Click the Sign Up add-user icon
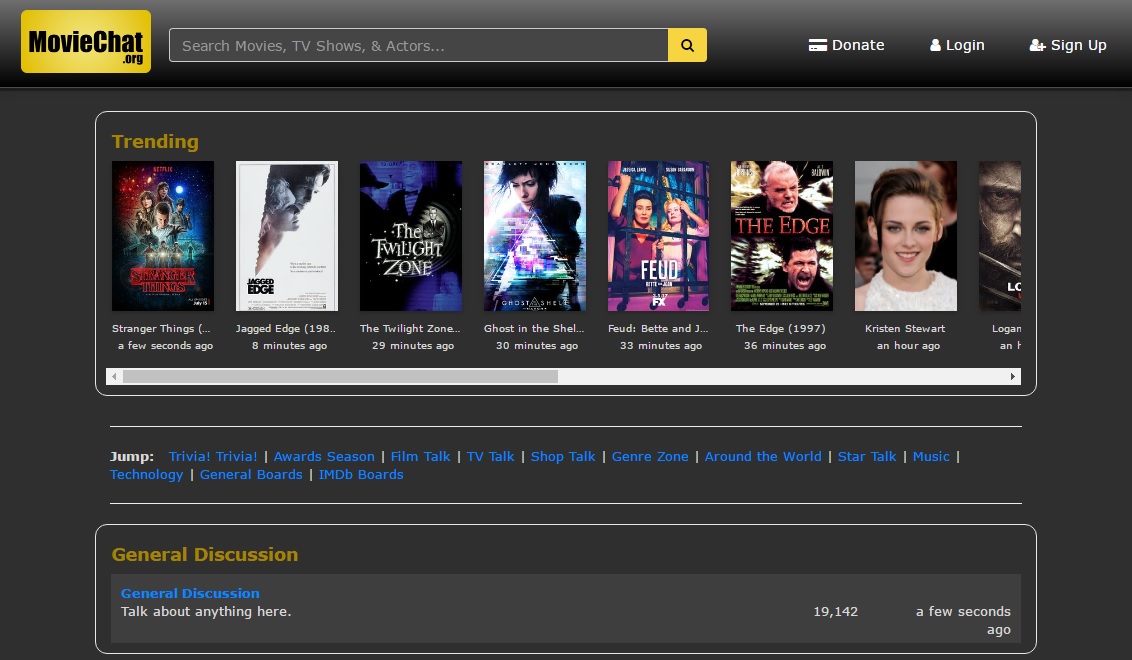Screen dimensions: 1132x660 click(1037, 45)
